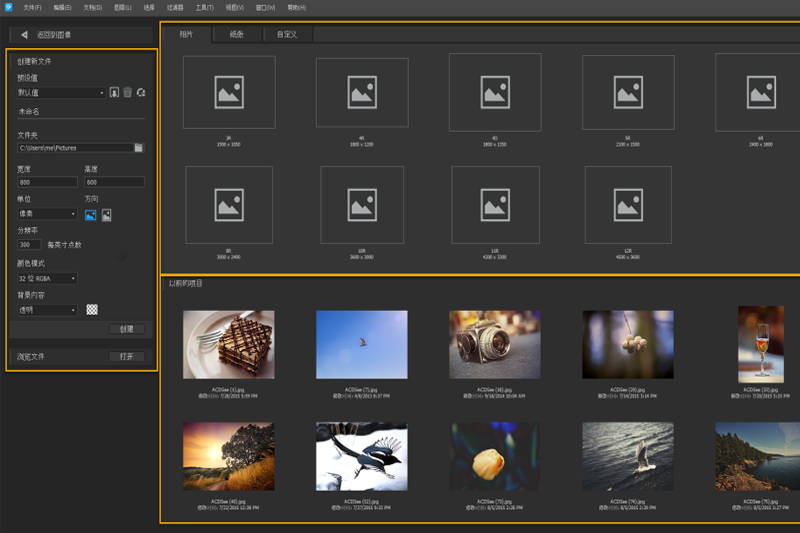Expand the 颜色模式 32 位 RGBA dropdown

pos(47,278)
